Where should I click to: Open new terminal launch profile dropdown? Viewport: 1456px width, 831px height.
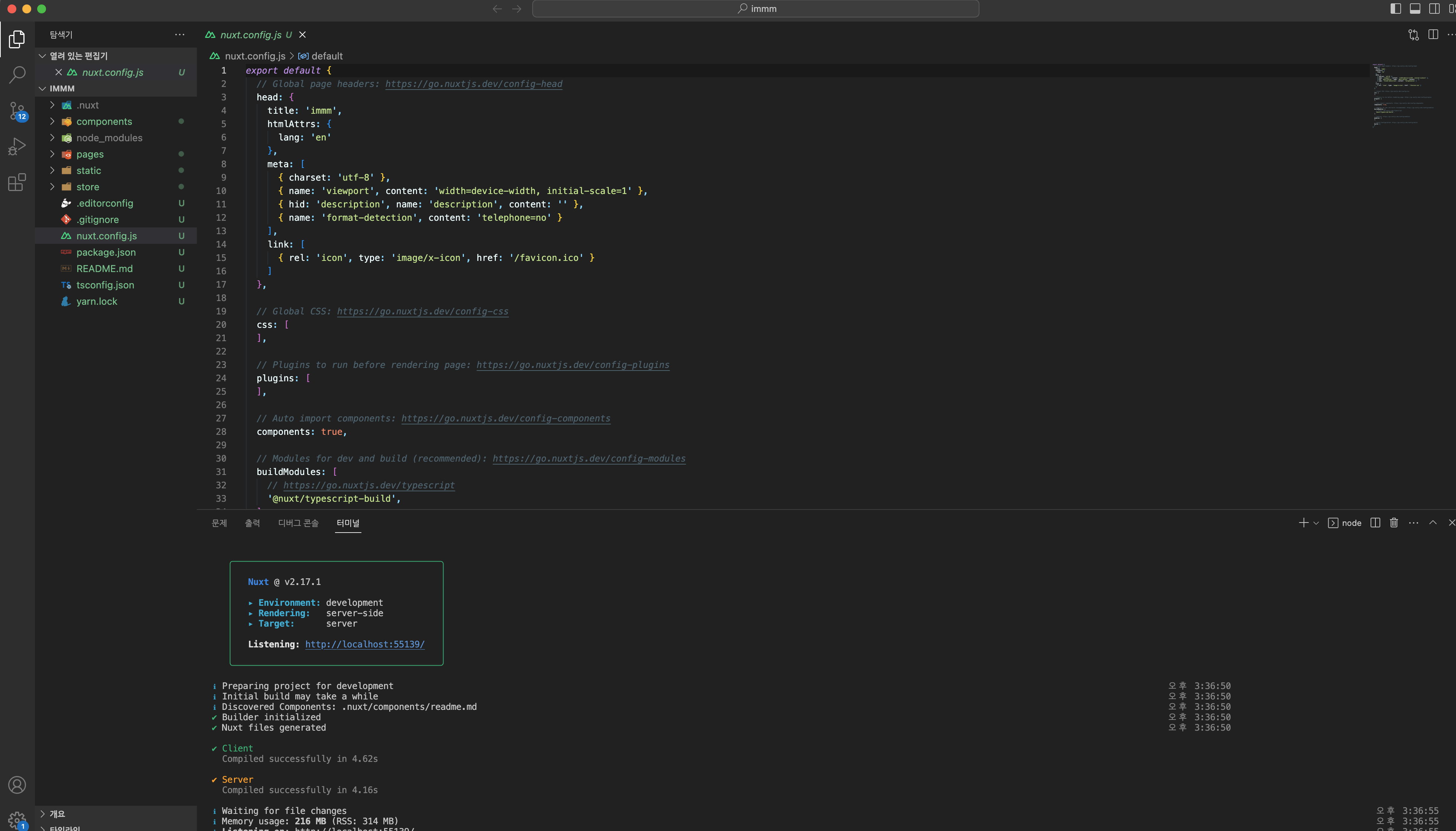click(x=1316, y=523)
